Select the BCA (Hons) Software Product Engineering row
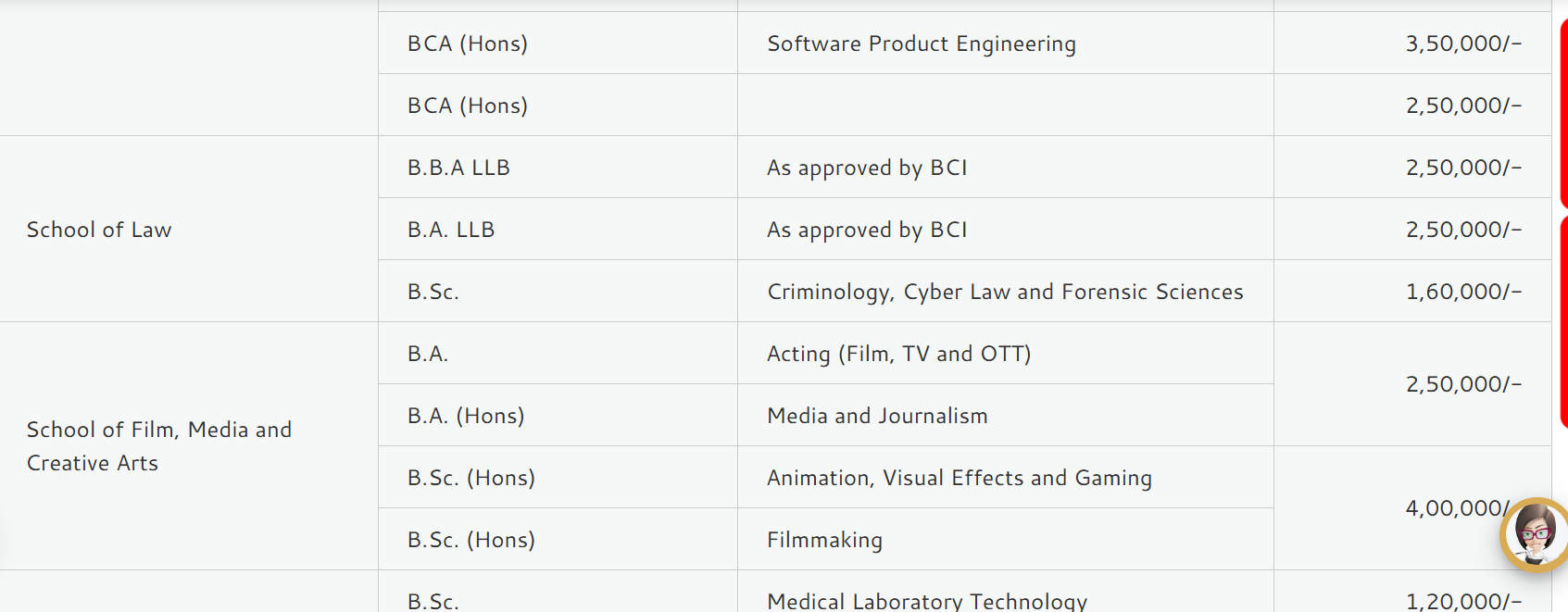 pyautogui.click(x=466, y=43)
